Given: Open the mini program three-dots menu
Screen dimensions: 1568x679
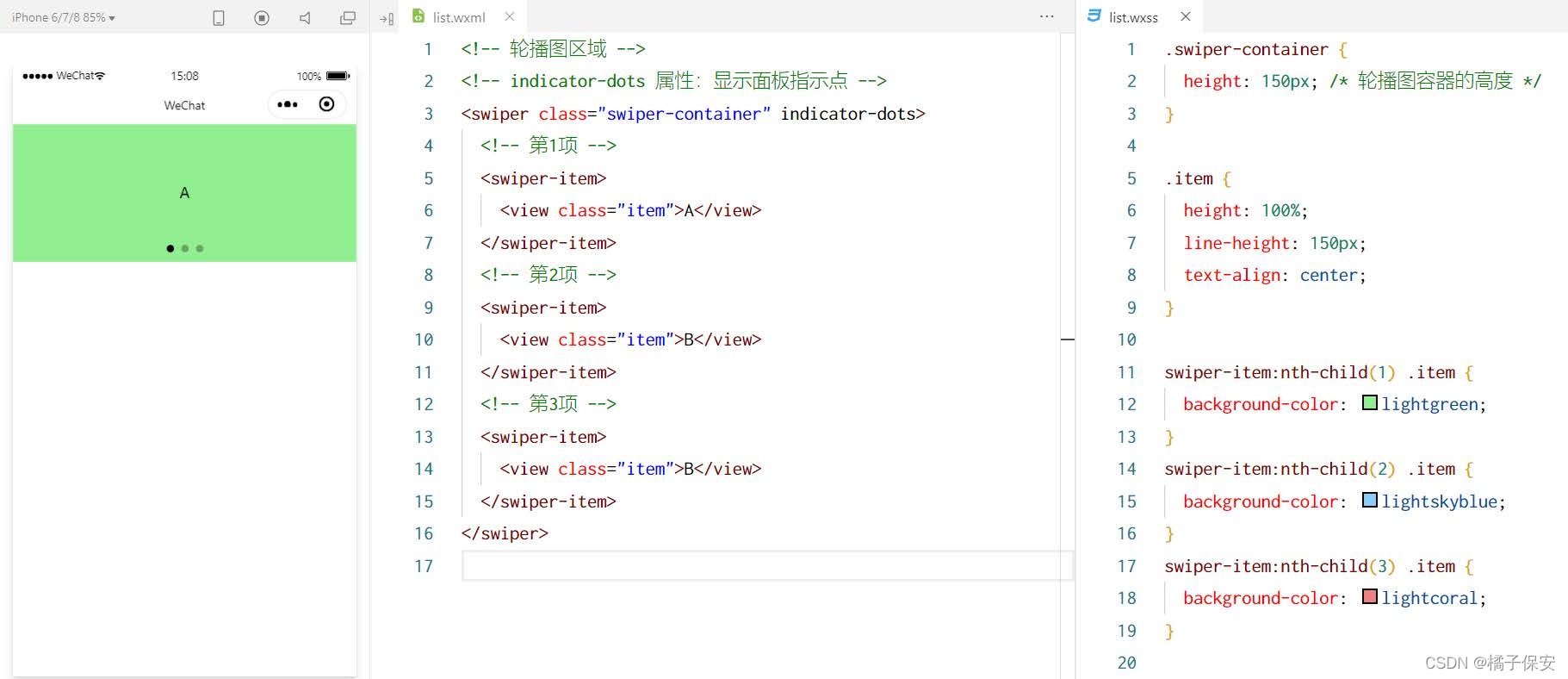Looking at the screenshot, I should click(x=288, y=104).
